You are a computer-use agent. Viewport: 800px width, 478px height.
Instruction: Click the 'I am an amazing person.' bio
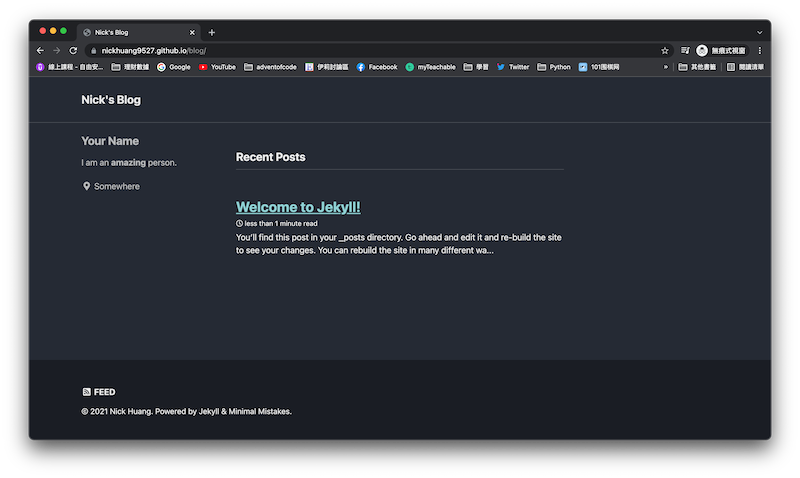coord(129,163)
